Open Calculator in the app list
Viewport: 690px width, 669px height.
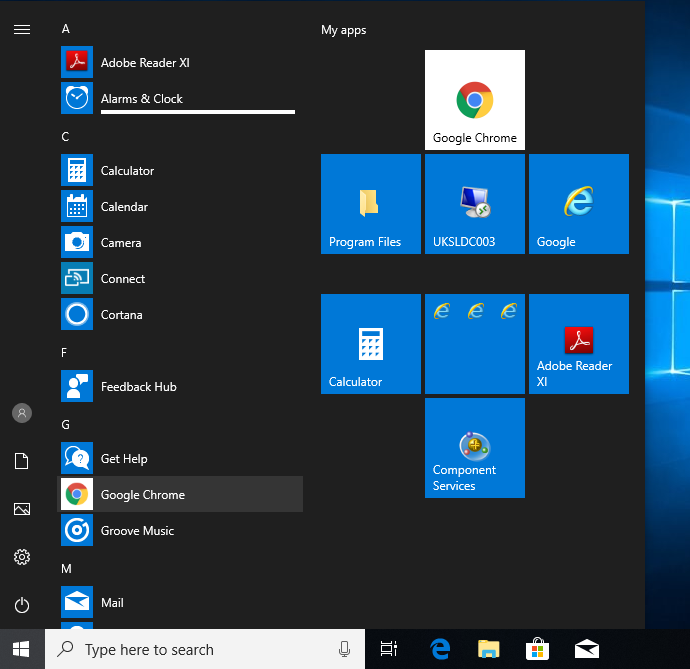180,170
